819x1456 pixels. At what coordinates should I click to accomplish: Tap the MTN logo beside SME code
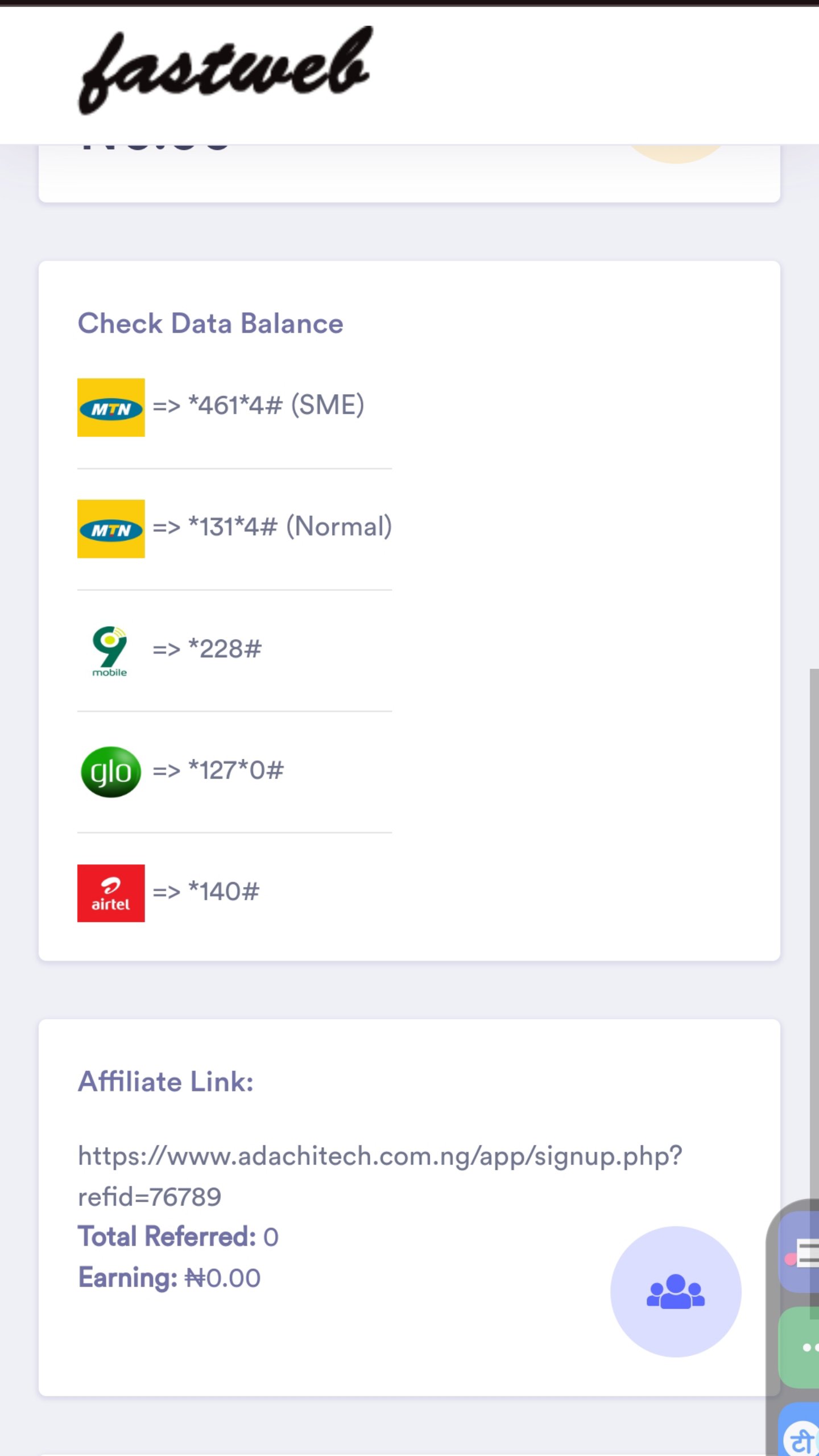tap(111, 407)
